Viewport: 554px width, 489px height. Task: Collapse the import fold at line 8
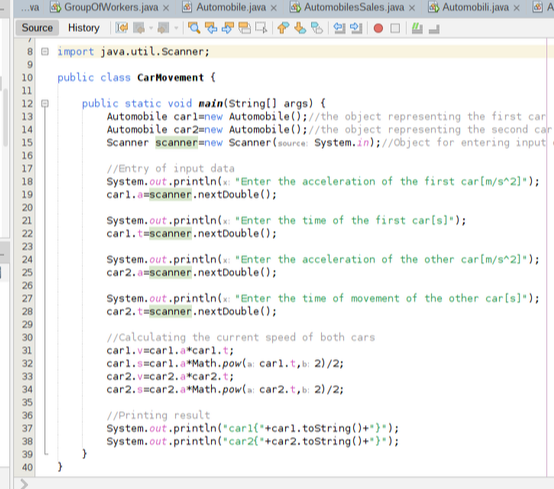(45, 52)
